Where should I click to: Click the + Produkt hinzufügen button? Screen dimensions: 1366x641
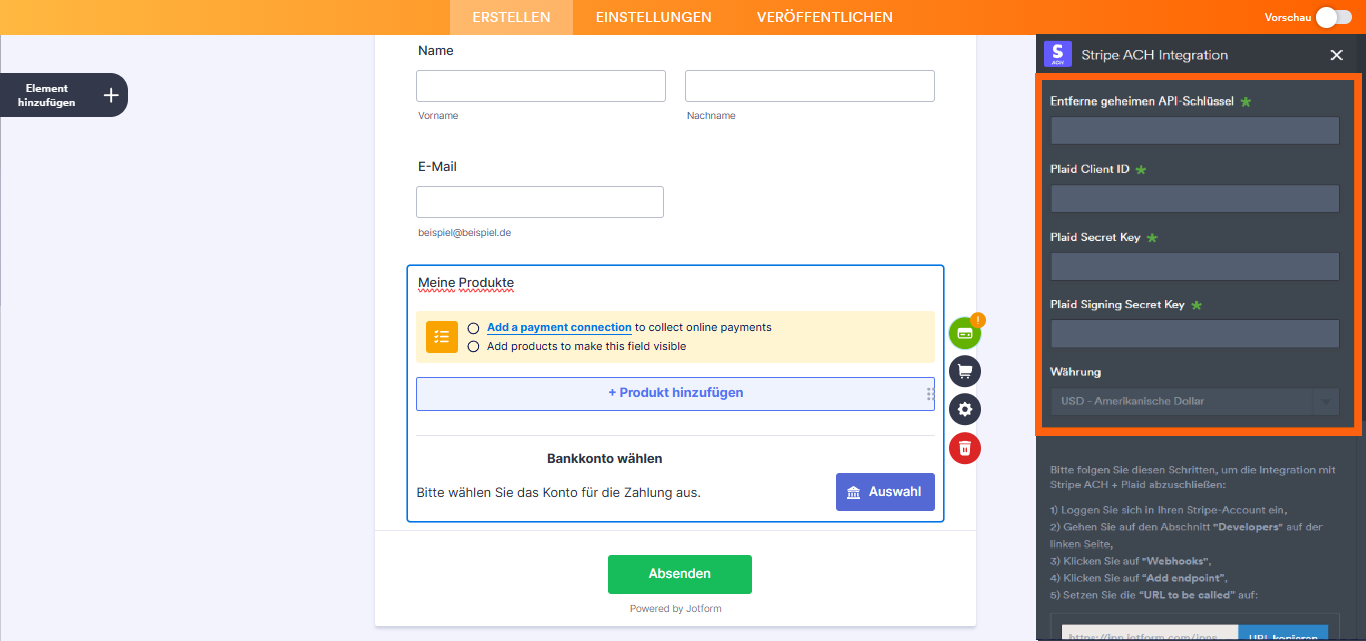(675, 393)
